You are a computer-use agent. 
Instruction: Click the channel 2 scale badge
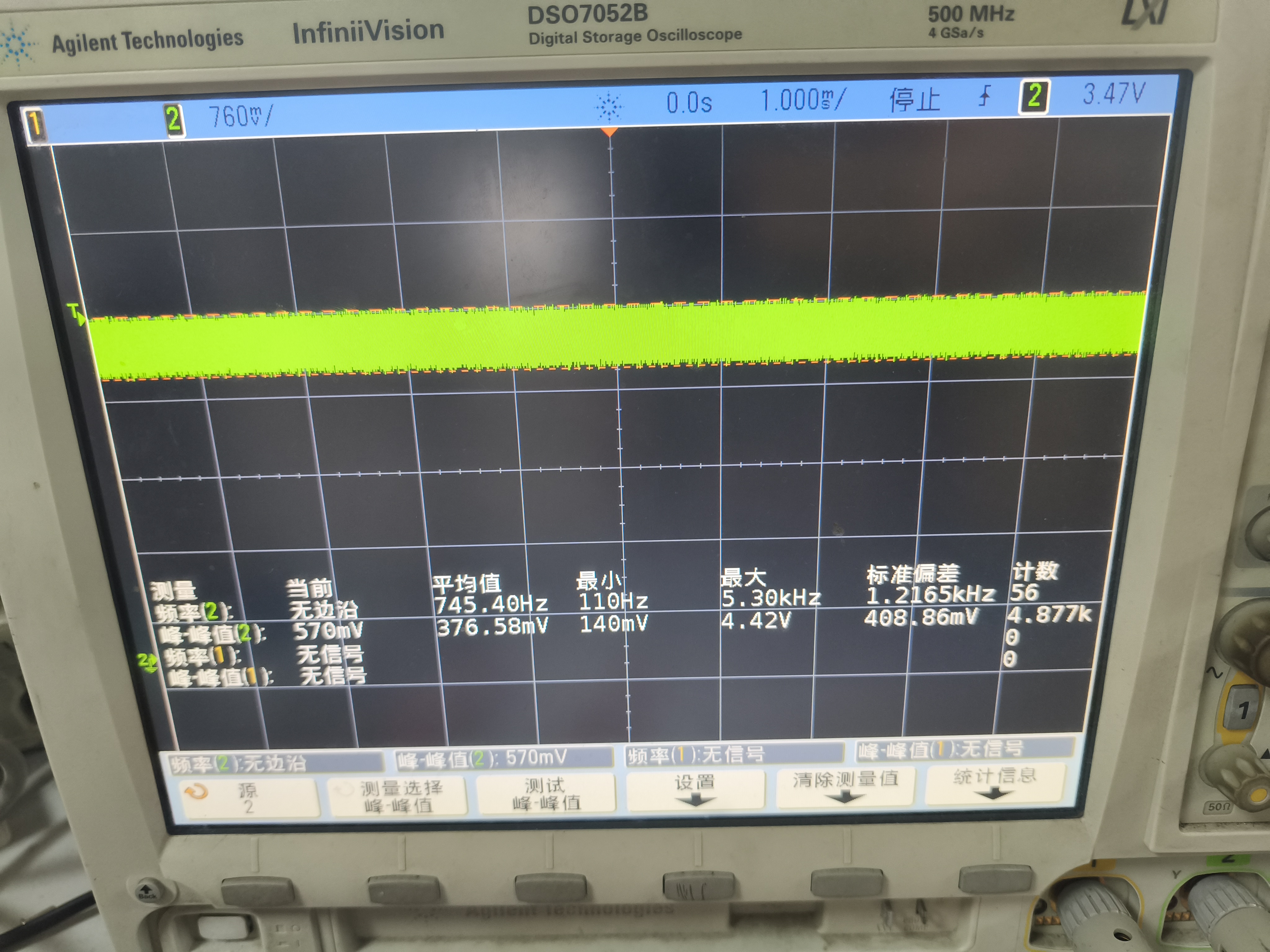pos(173,120)
